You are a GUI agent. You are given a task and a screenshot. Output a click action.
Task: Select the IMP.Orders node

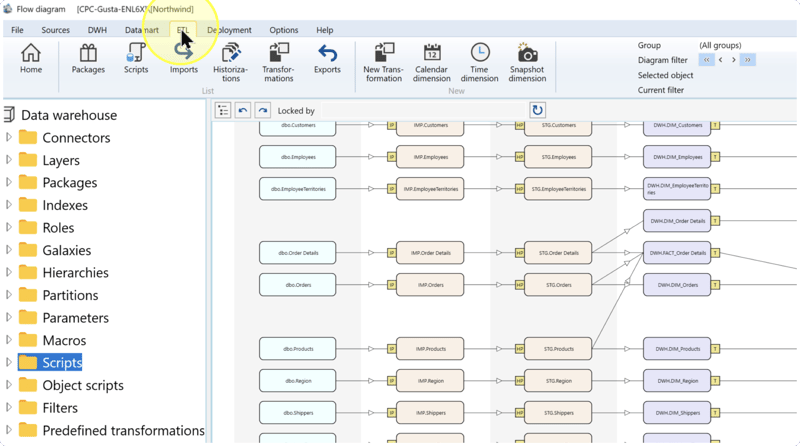pyautogui.click(x=430, y=285)
